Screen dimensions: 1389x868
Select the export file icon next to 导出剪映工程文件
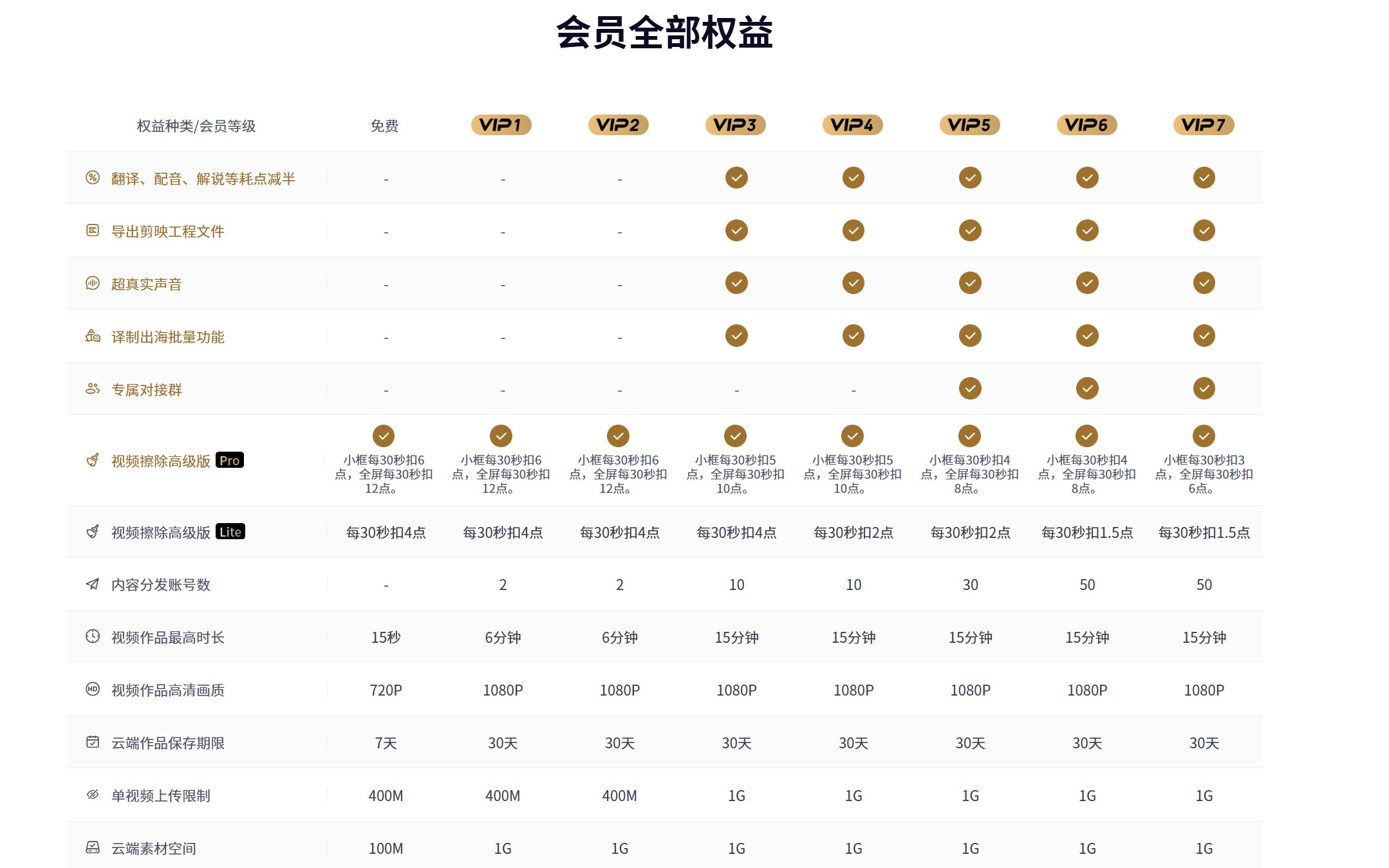coord(92,230)
